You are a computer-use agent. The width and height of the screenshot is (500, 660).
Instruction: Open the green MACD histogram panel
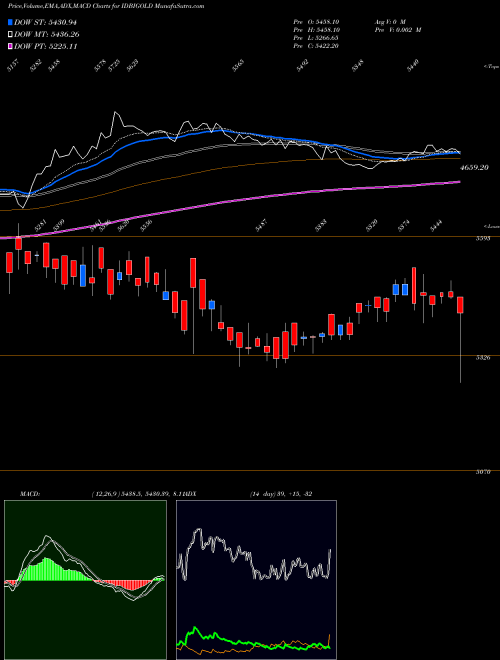coord(85,580)
